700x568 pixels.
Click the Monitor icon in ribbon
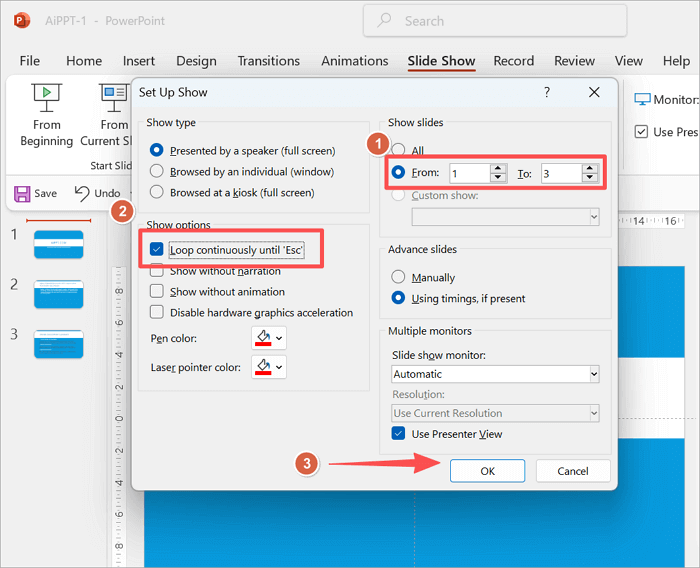(642, 100)
